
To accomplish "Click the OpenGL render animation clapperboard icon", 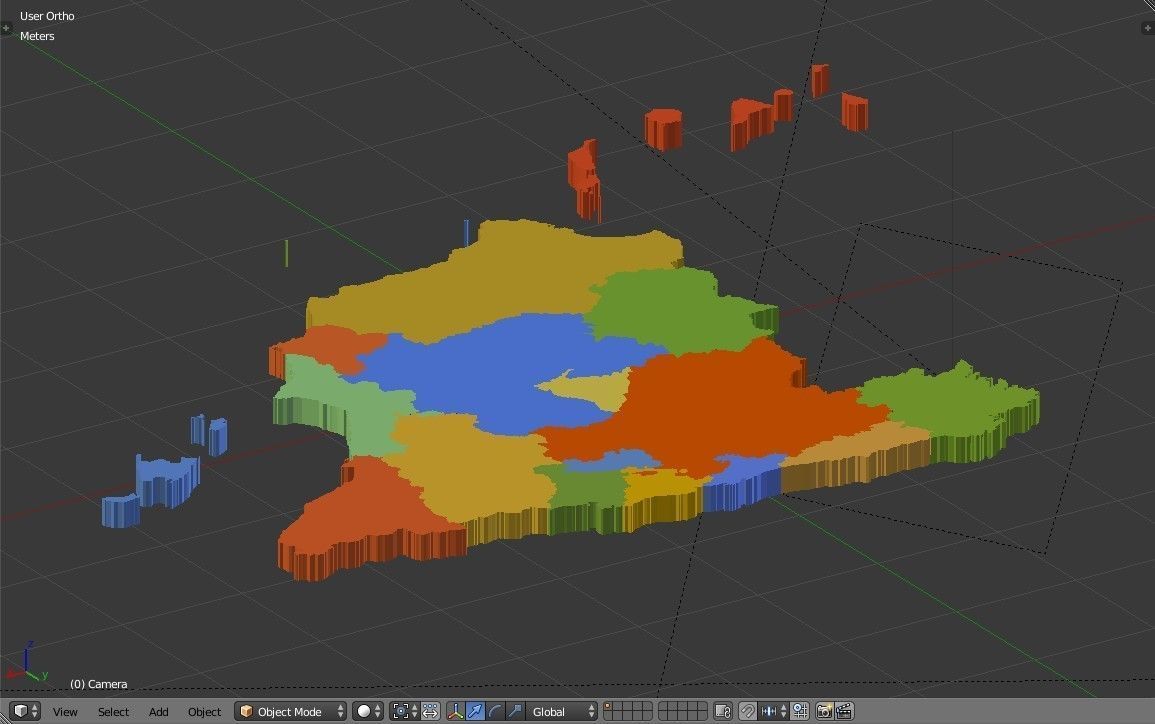I will click(x=844, y=711).
